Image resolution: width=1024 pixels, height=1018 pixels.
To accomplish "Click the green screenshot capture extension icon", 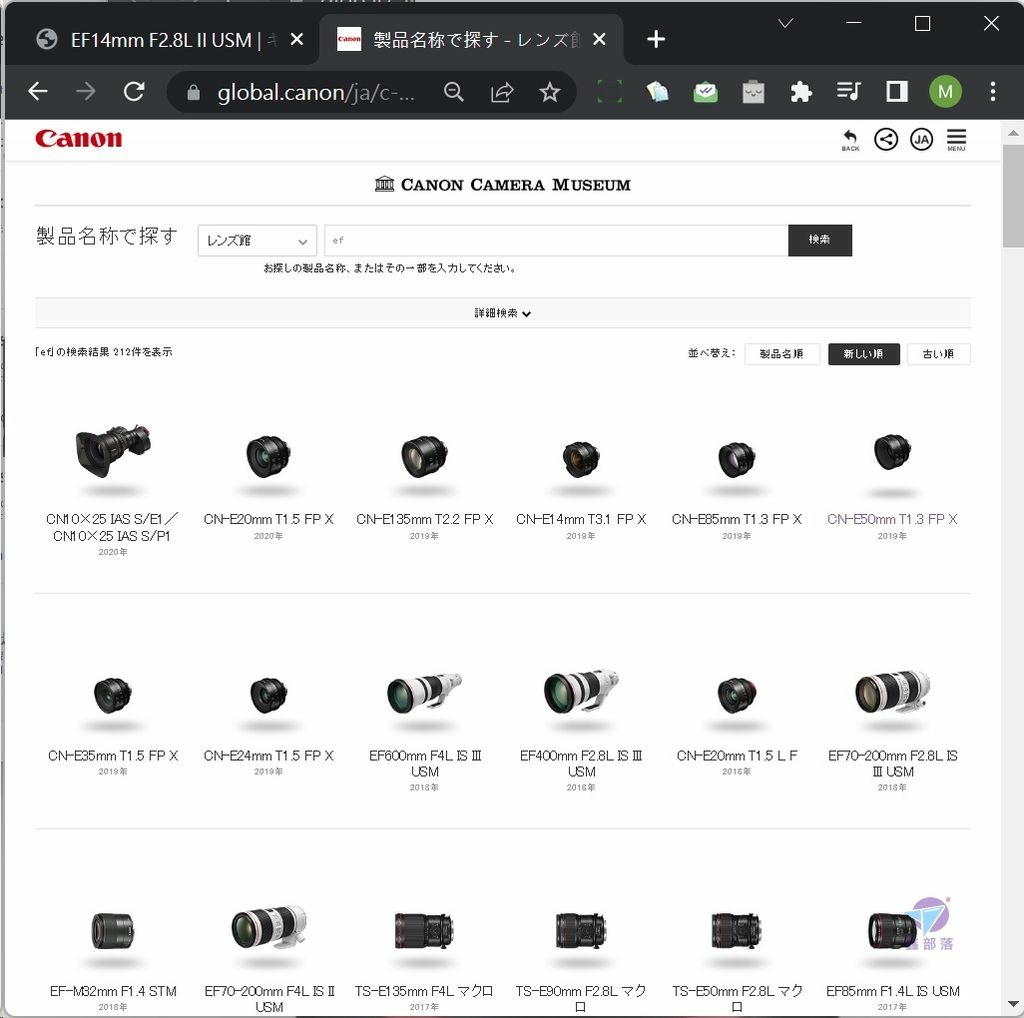I will point(609,91).
